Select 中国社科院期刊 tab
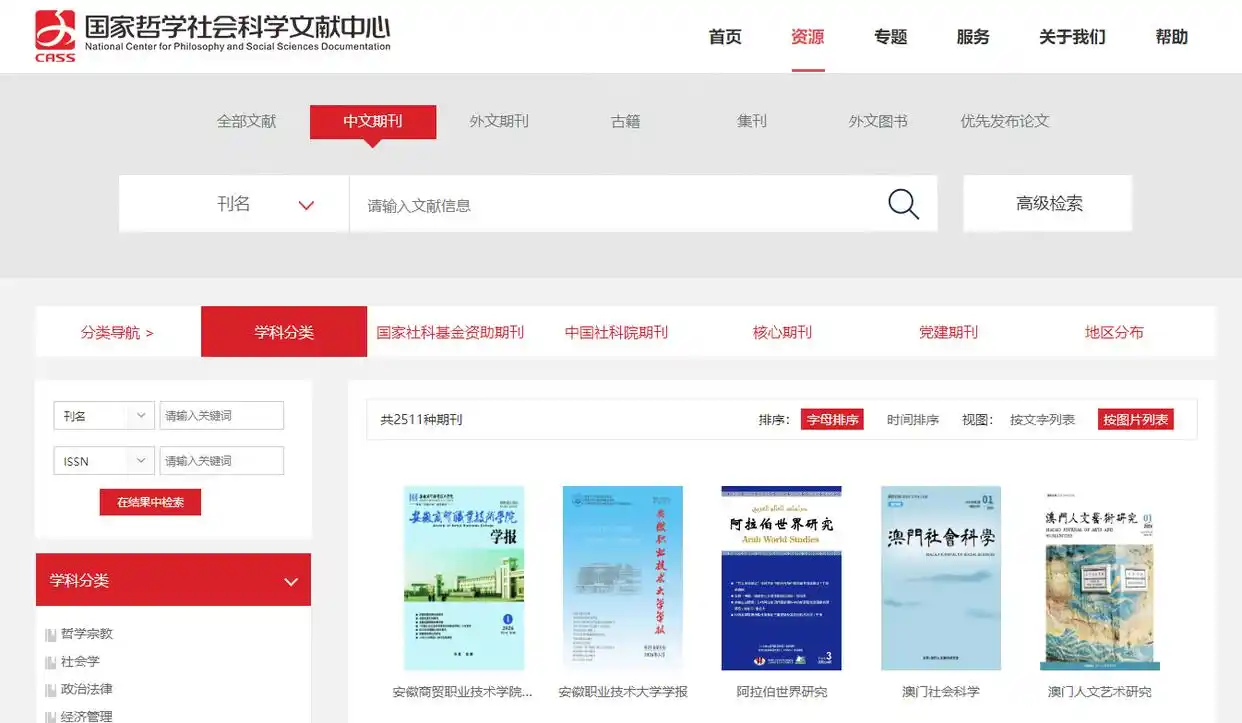Image resolution: width=1242 pixels, height=723 pixels. point(616,332)
